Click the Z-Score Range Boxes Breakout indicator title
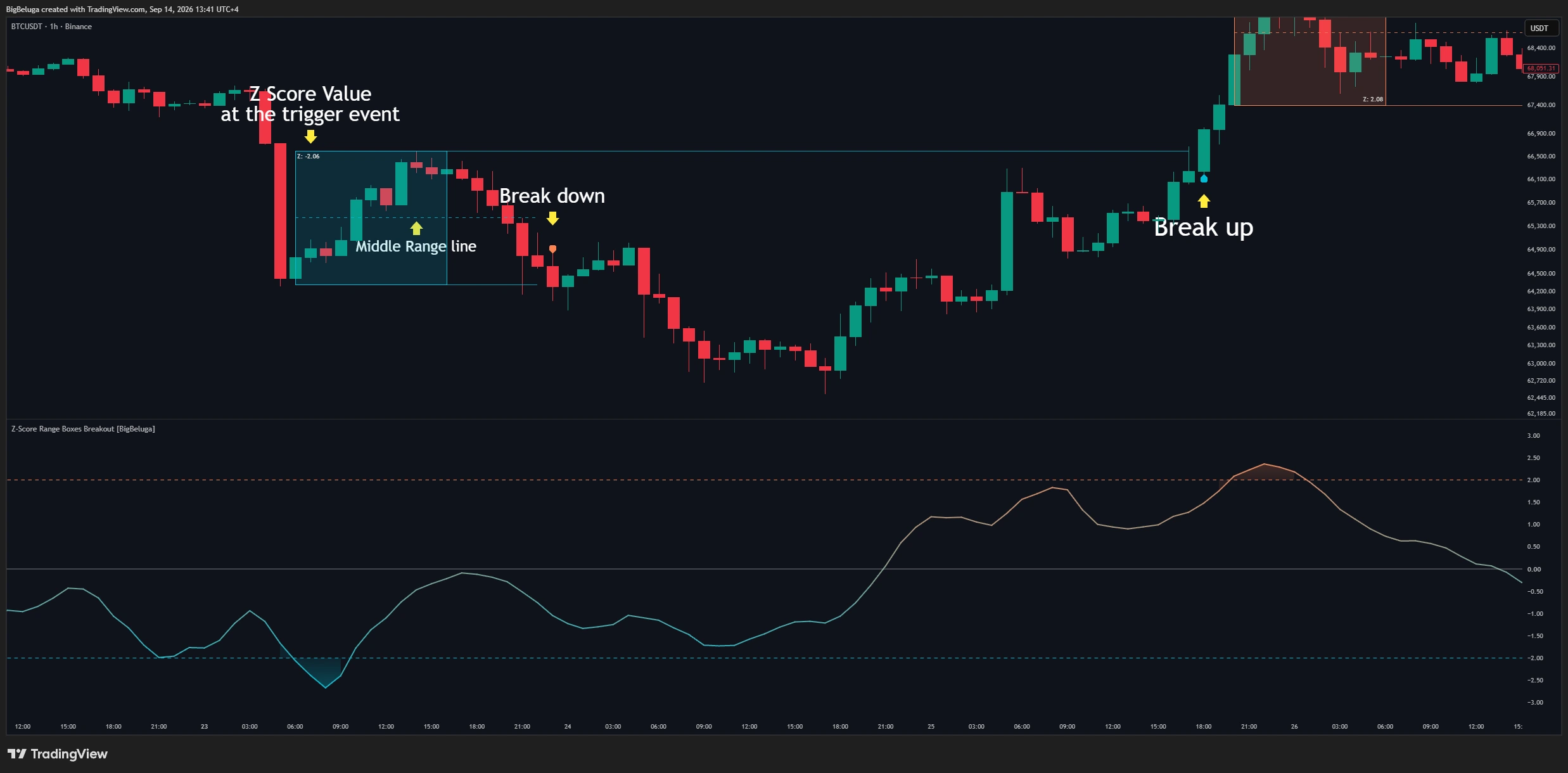 click(83, 429)
